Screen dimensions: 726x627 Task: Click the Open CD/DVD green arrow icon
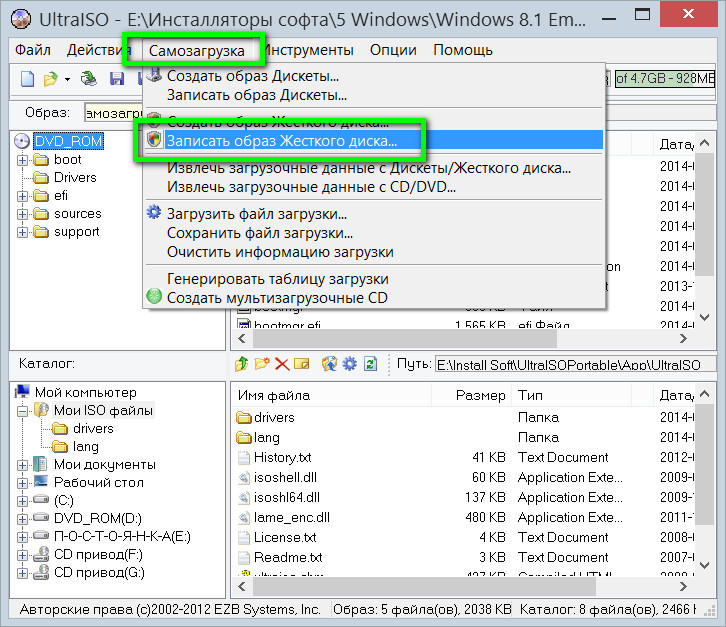[x=88, y=79]
